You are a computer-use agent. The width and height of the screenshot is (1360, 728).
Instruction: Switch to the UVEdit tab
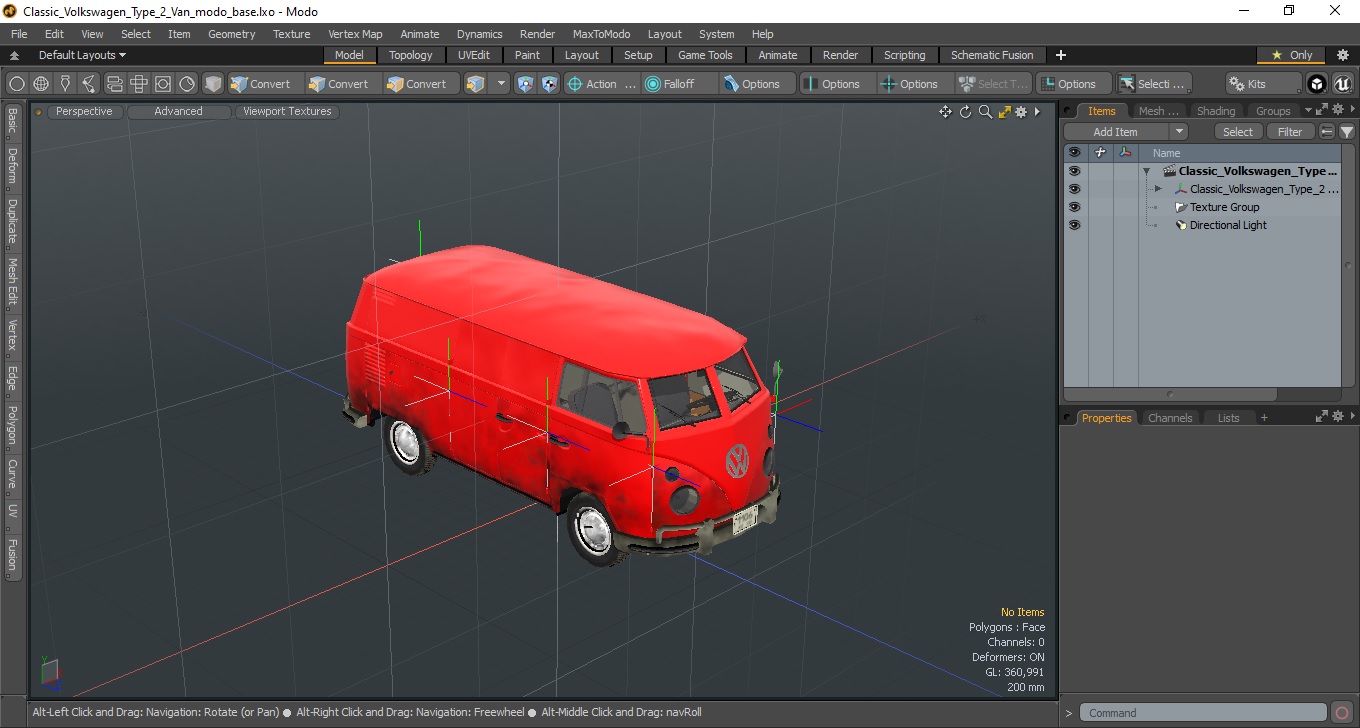pyautogui.click(x=474, y=55)
